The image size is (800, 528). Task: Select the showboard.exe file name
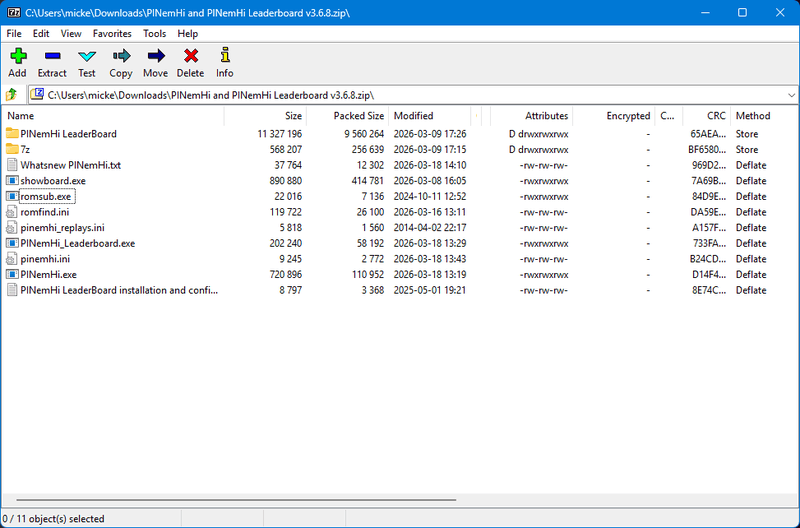pyautogui.click(x=53, y=181)
